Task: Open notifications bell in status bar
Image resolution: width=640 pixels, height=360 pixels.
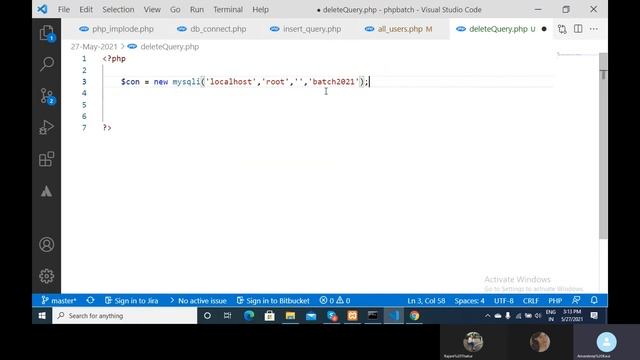Action: click(594, 300)
